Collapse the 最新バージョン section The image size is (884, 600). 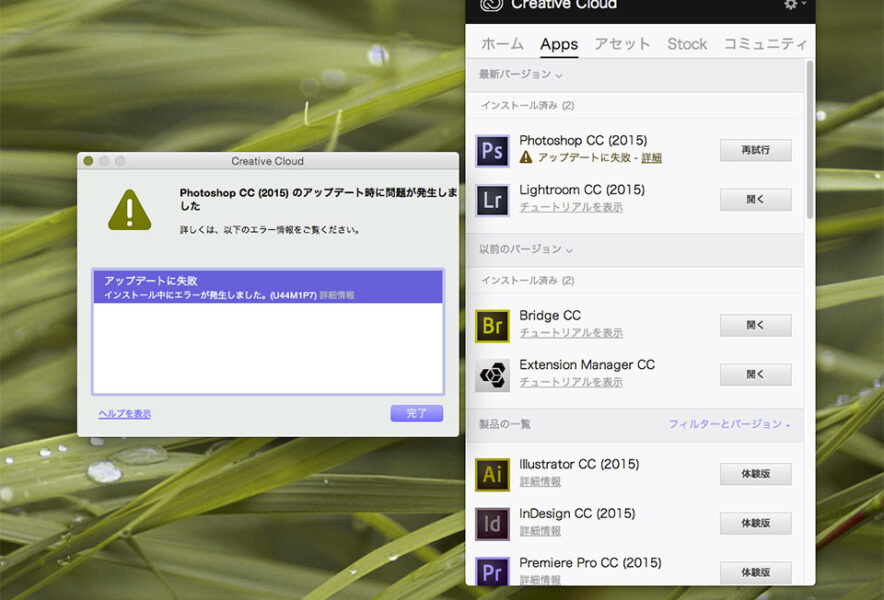point(520,74)
